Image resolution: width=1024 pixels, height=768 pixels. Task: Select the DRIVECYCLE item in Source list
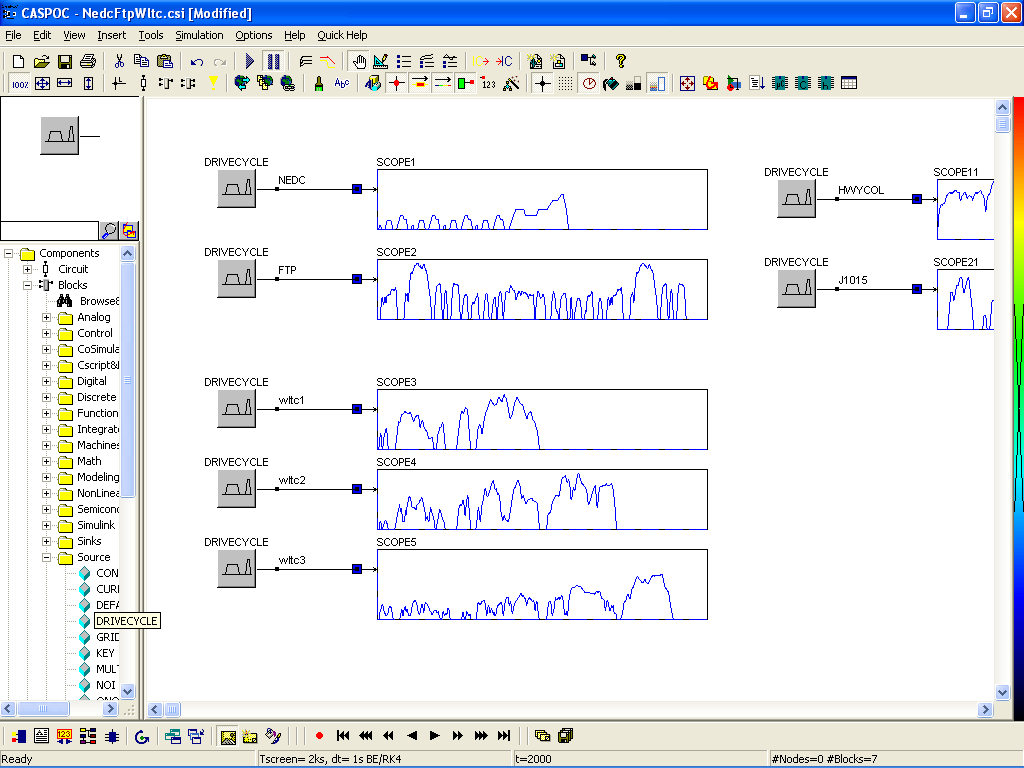(x=127, y=621)
